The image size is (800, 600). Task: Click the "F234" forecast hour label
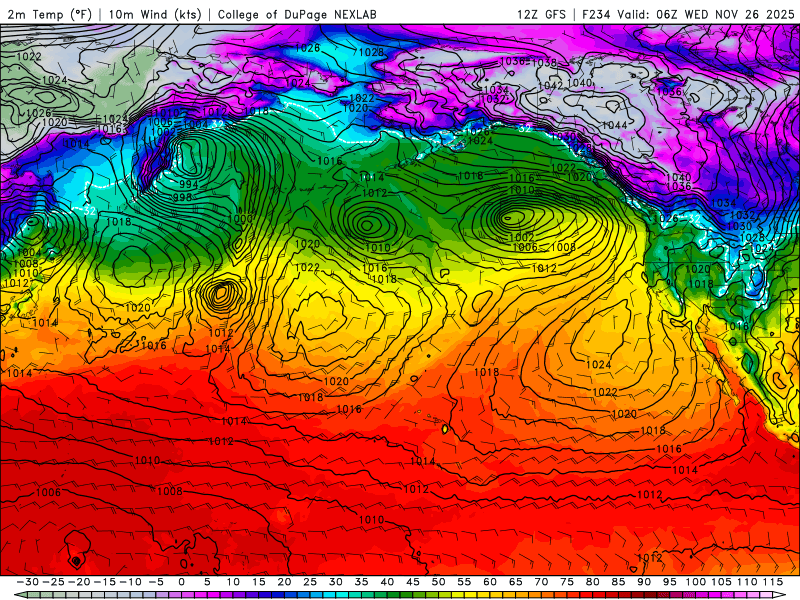tap(596, 14)
